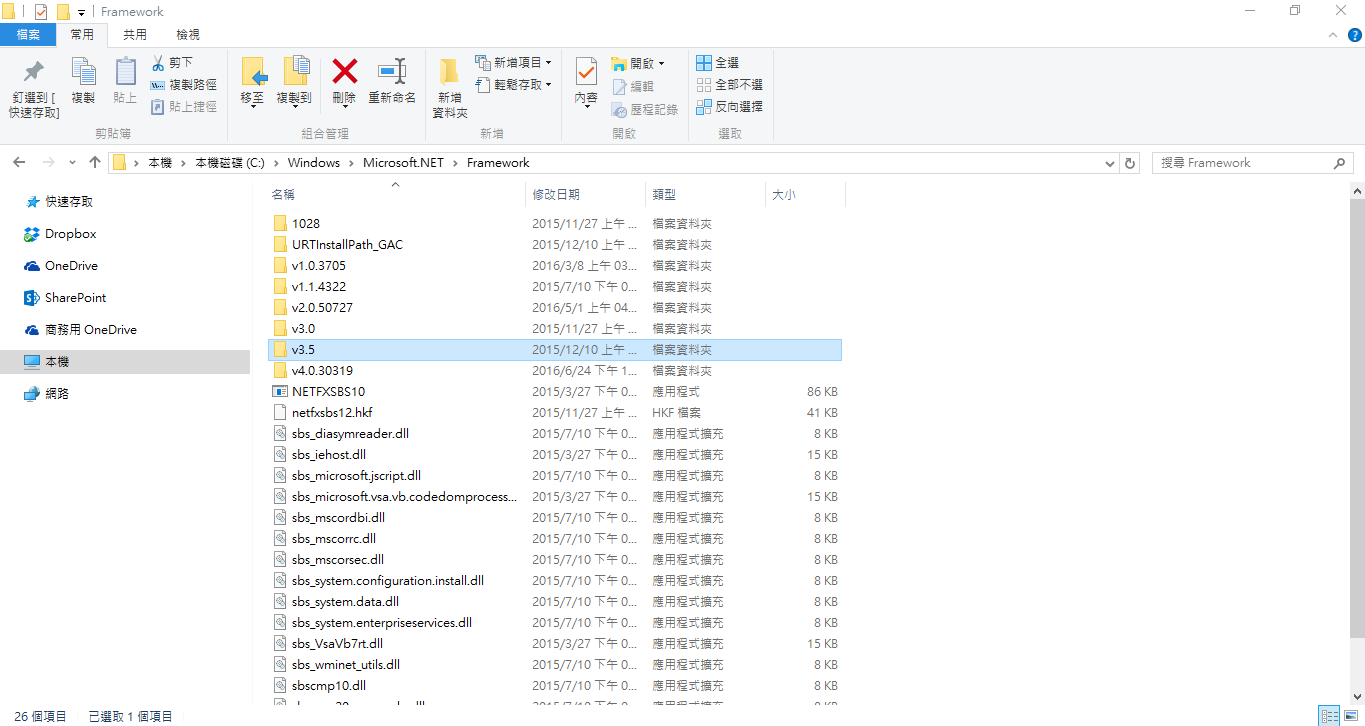Click Windows in the address breadcrumb
Viewport: 1365px width, 726px height.
point(314,163)
